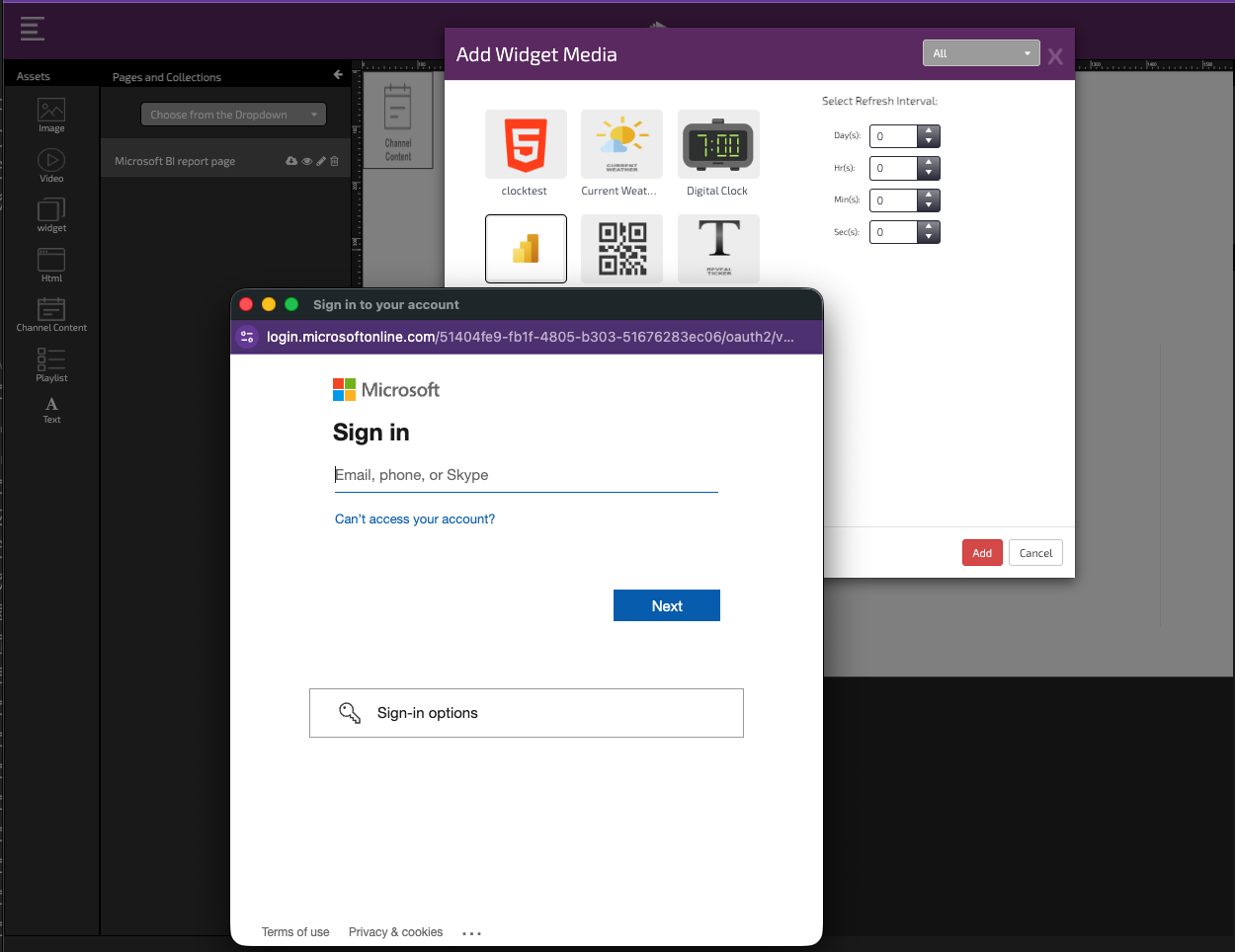Screen dimensions: 1235x952
Task: Close the Sign in window with red button
Action: pyautogui.click(x=247, y=304)
